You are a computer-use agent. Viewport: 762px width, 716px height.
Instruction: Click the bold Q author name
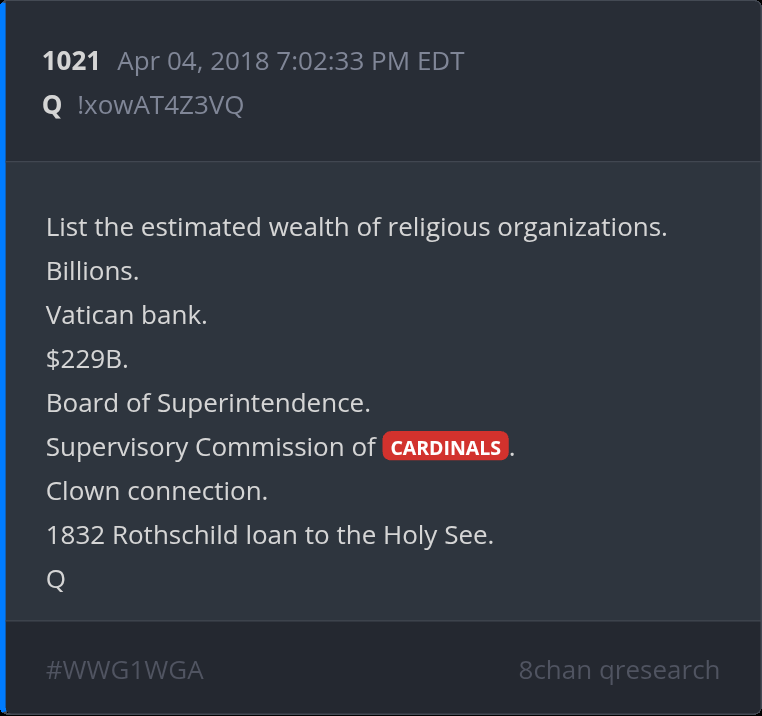(52, 105)
